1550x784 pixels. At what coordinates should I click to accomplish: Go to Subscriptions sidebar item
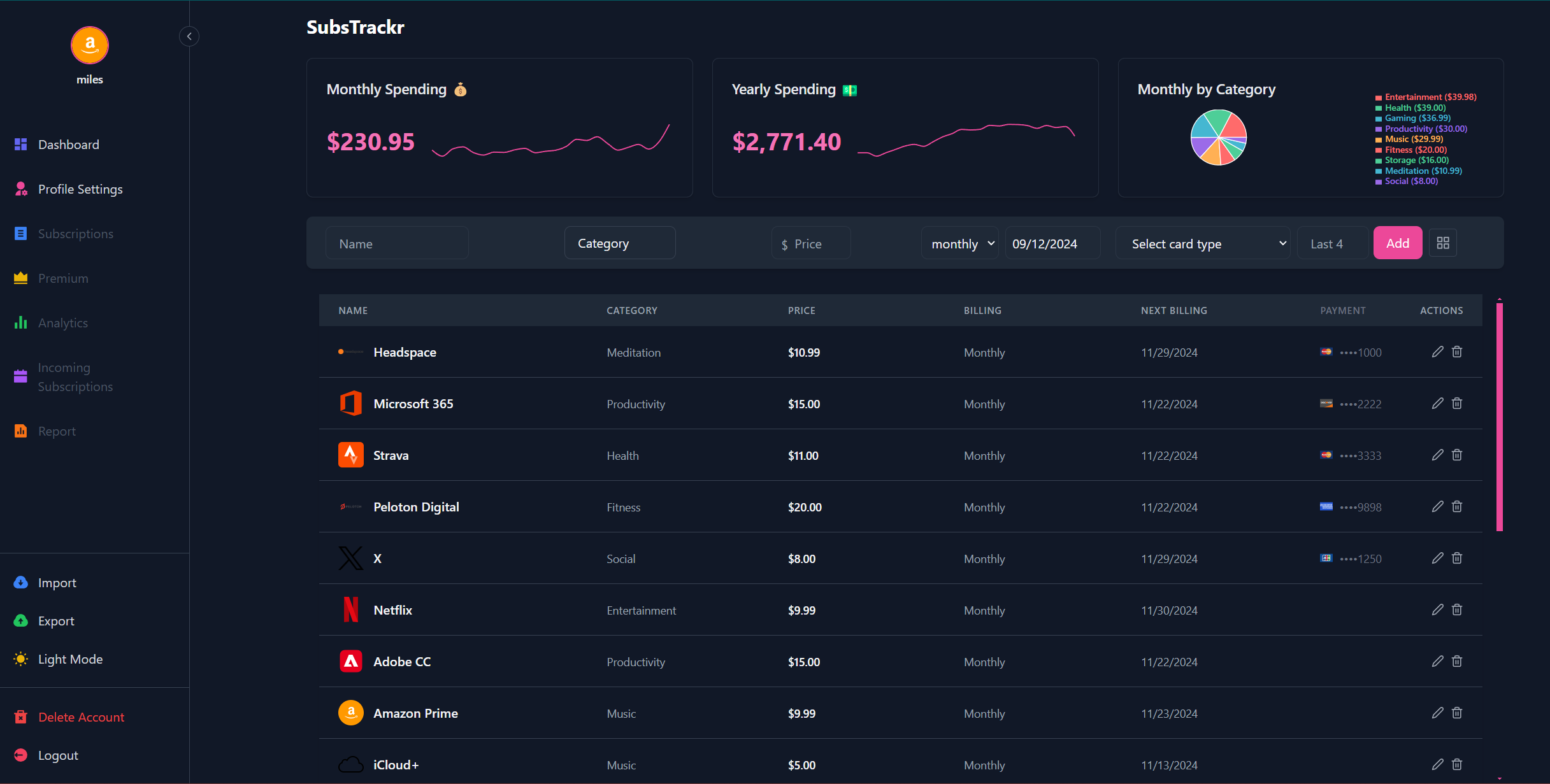click(75, 234)
